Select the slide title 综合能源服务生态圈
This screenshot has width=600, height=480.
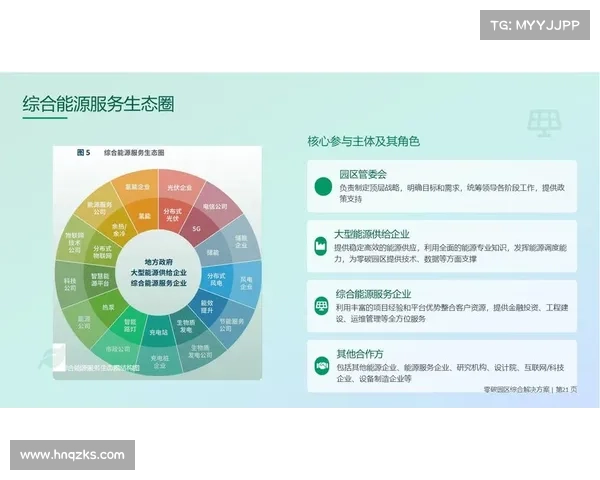(98, 104)
